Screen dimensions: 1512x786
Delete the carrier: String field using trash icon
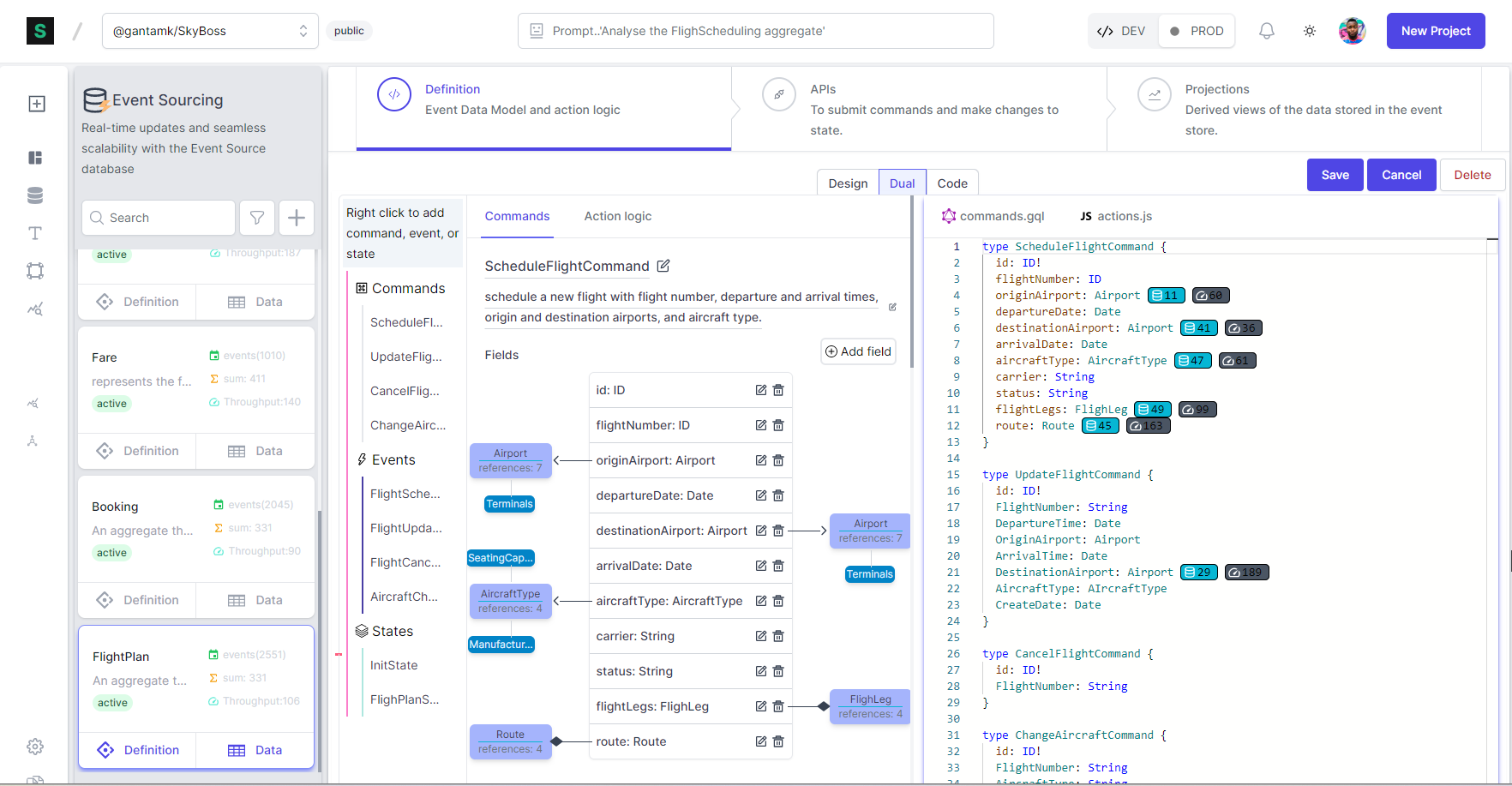tap(778, 636)
